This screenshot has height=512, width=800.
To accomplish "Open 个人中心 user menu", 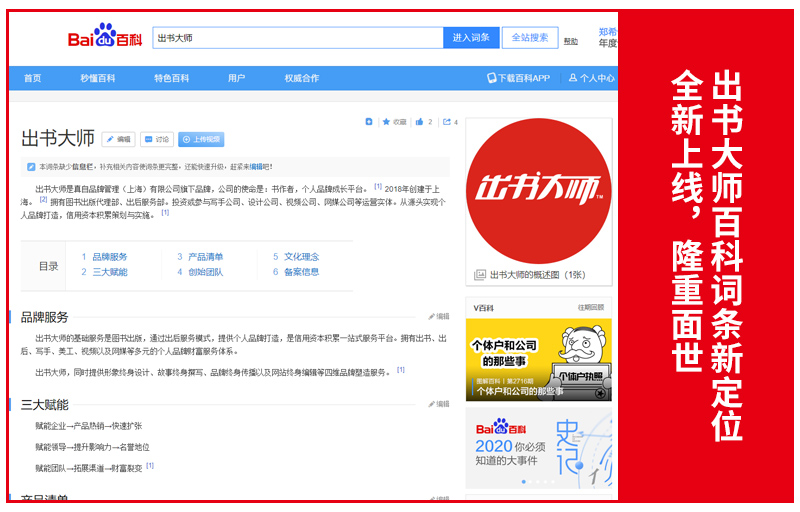I will [590, 78].
